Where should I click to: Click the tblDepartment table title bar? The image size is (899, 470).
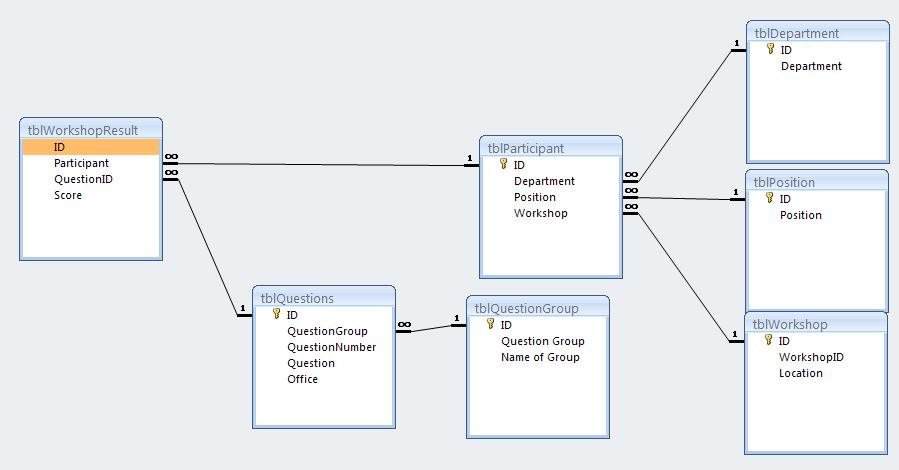818,33
